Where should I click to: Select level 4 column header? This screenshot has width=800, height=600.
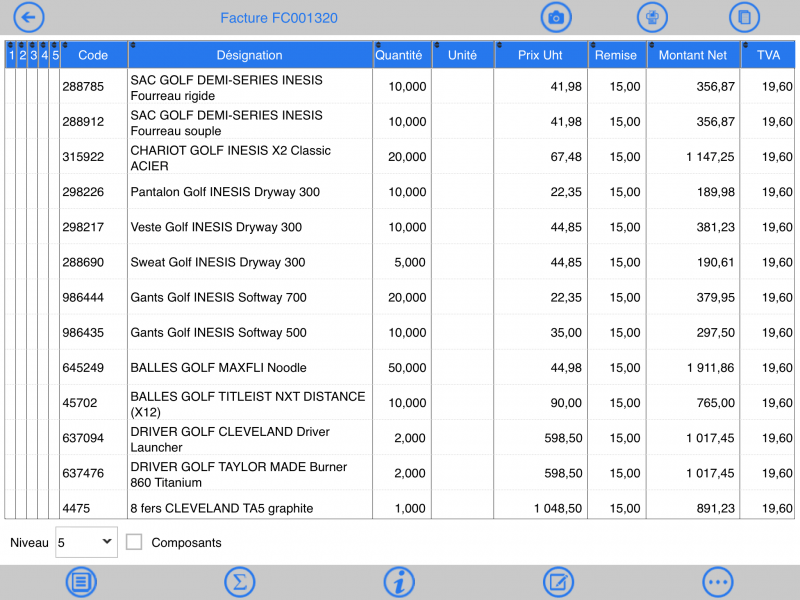[x=44, y=55]
